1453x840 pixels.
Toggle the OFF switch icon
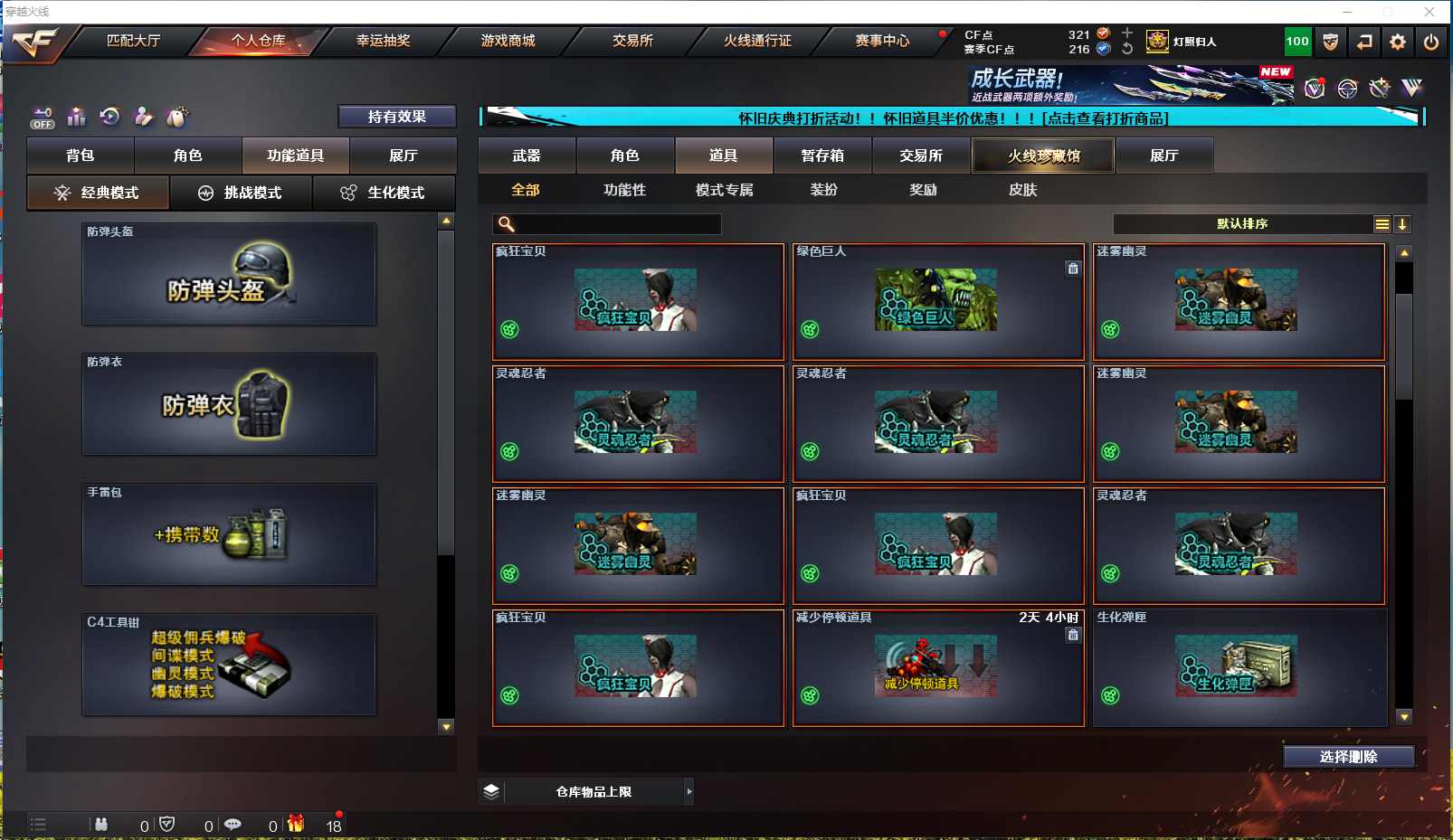(x=43, y=118)
